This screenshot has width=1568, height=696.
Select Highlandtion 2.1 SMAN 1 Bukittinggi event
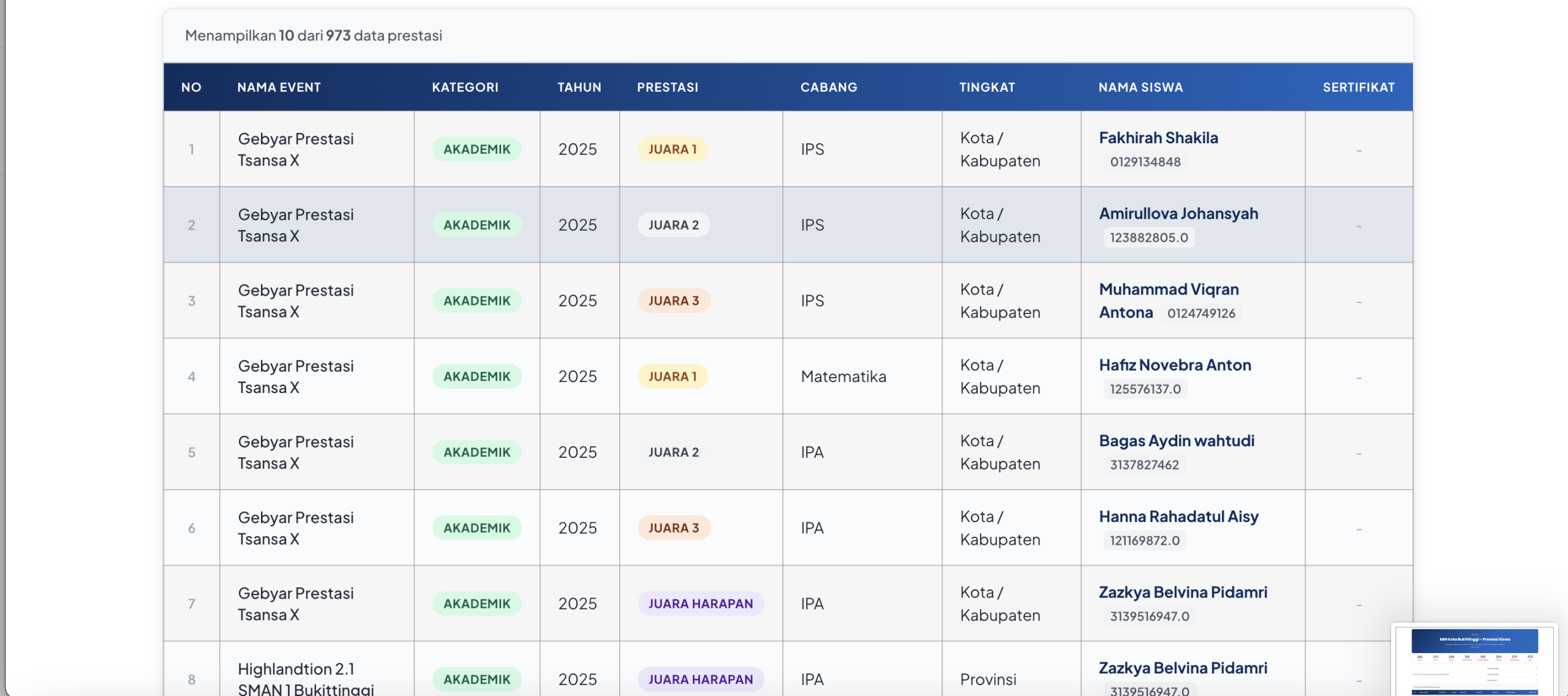(306, 679)
